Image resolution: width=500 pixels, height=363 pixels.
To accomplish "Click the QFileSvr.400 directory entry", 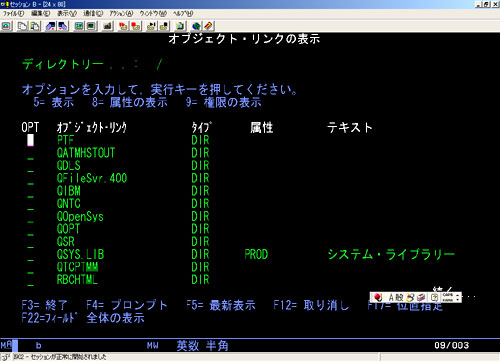I will pyautogui.click(x=92, y=178).
